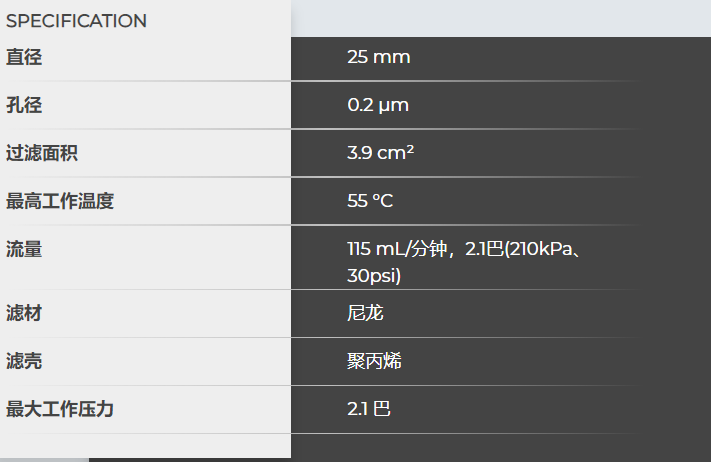
Task: Select the 流量 row label
Action: click(24, 249)
